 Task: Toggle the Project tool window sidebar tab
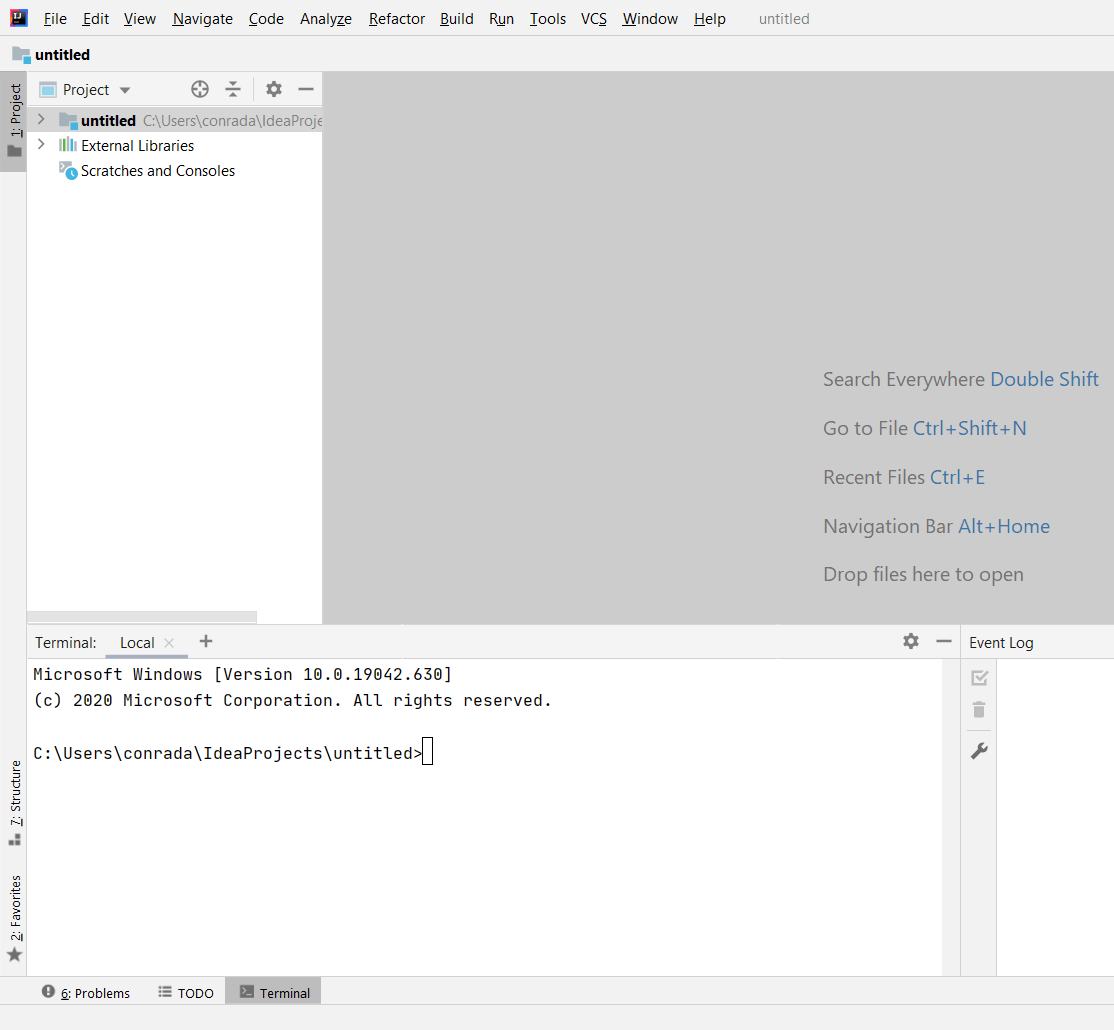[x=14, y=120]
